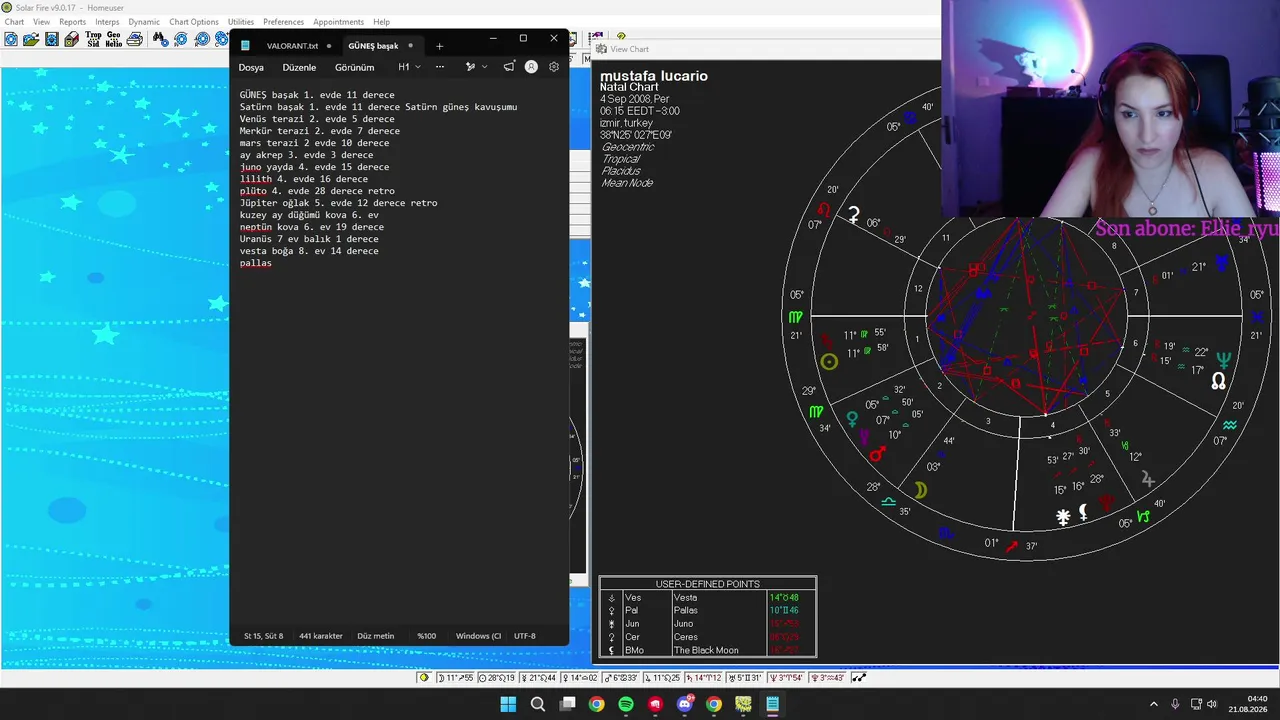1280x720 pixels.
Task: Click the Geo/Helio toolbar button
Action: pyautogui.click(x=114, y=39)
